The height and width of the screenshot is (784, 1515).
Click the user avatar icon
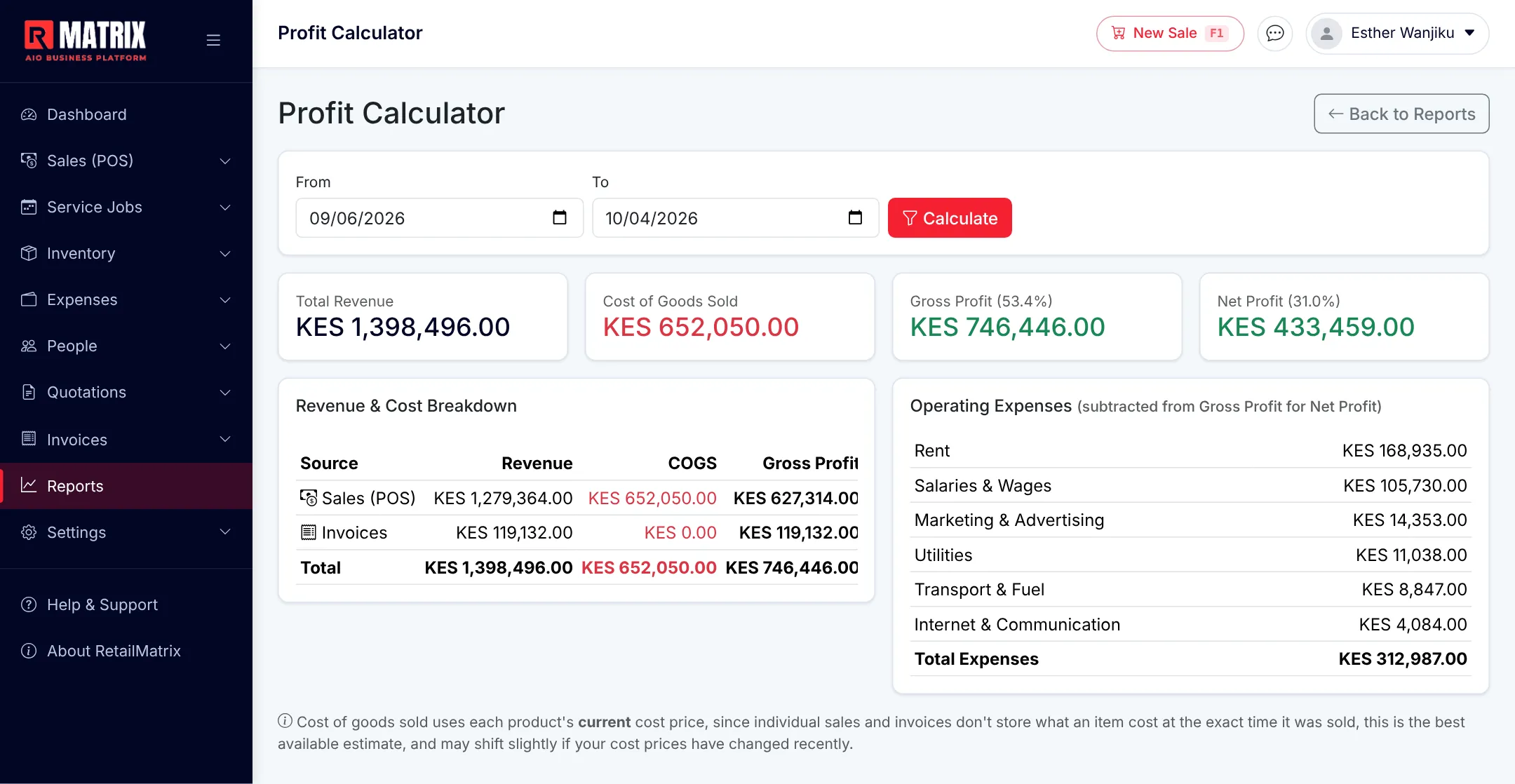[x=1326, y=34]
